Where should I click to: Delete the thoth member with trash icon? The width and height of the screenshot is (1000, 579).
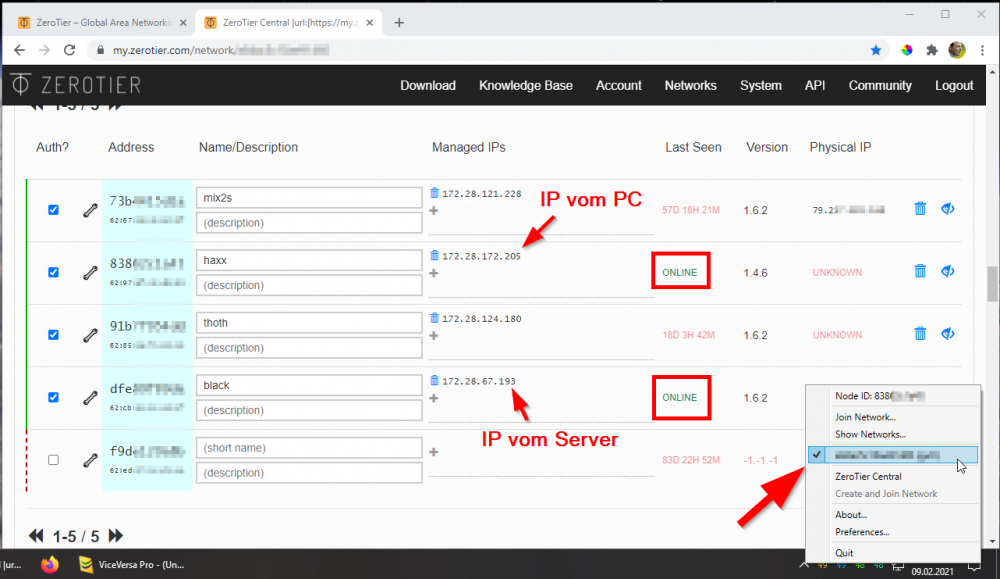point(920,333)
